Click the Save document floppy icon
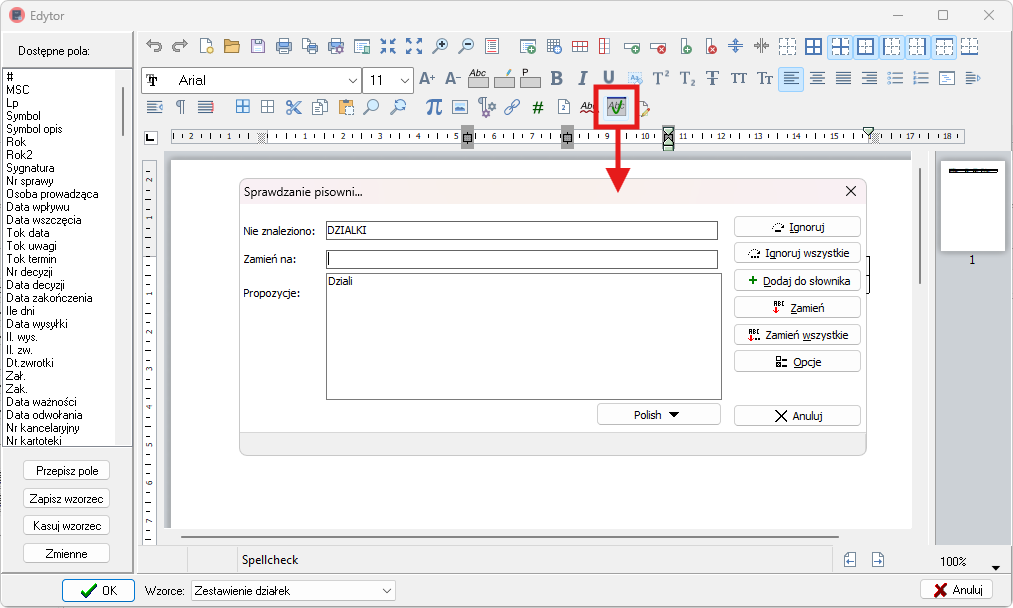 257,46
